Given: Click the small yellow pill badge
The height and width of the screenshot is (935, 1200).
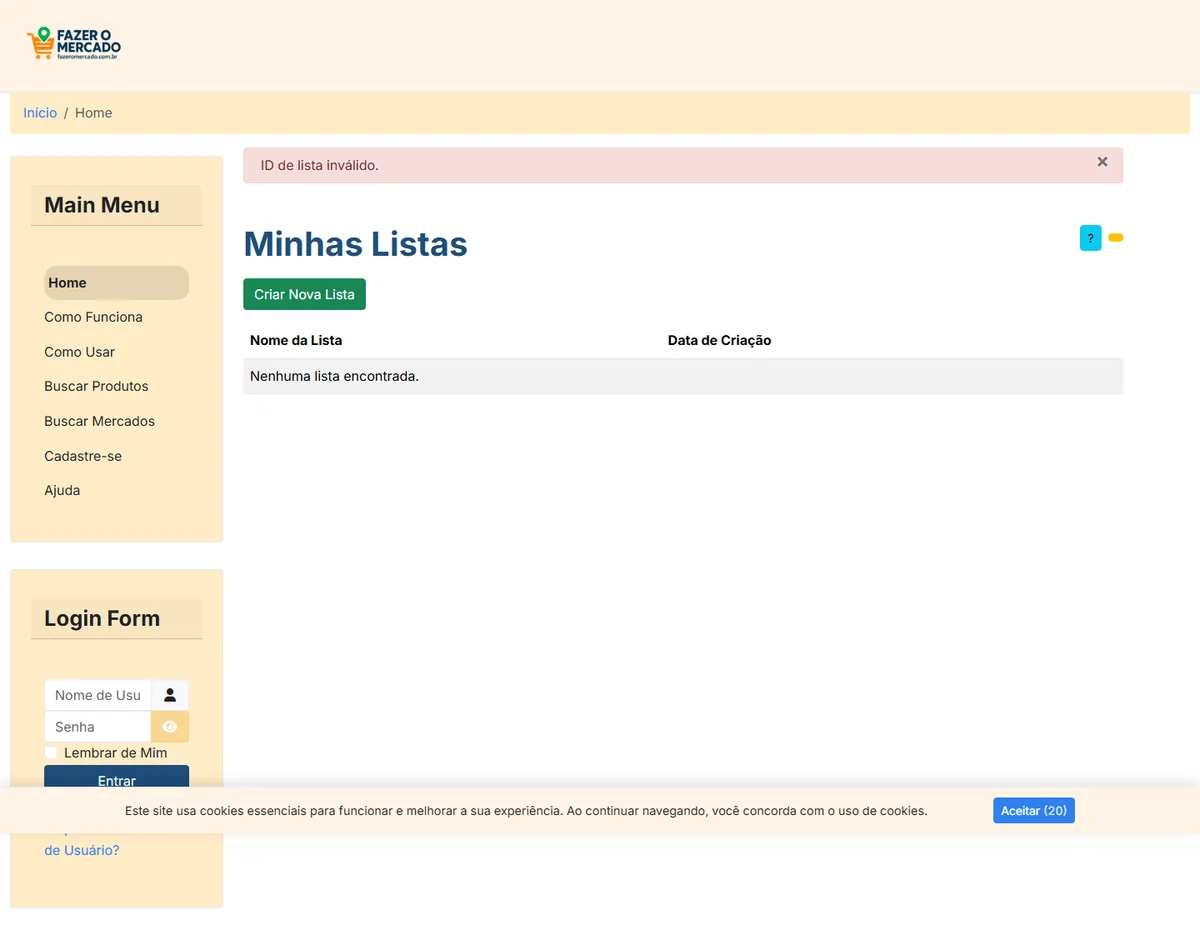Looking at the screenshot, I should pyautogui.click(x=1116, y=238).
